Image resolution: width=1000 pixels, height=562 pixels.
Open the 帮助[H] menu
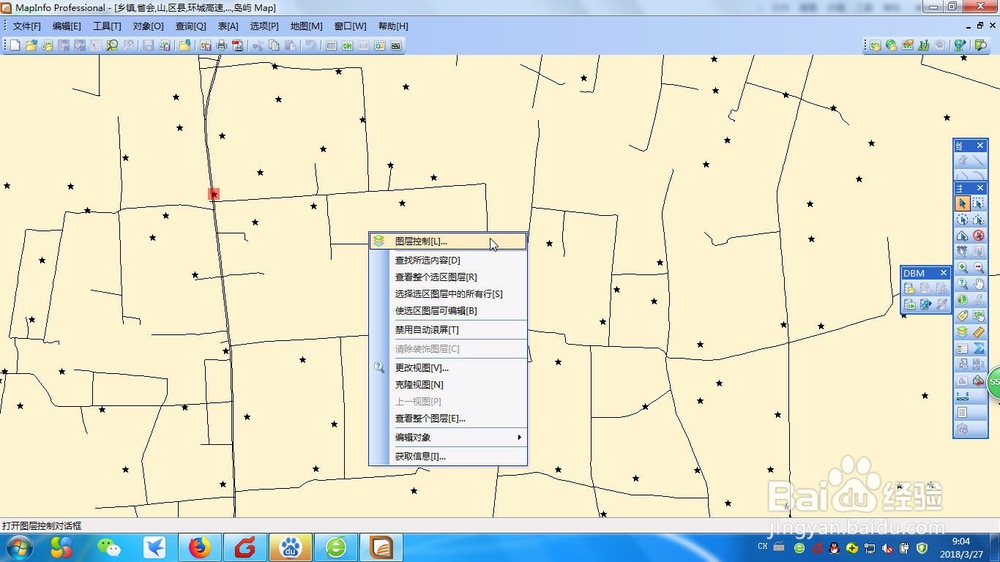pos(393,26)
